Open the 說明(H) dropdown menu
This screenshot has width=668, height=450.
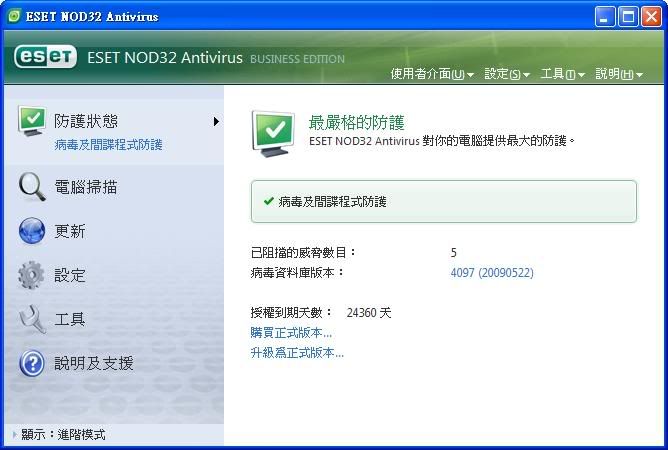pos(619,74)
